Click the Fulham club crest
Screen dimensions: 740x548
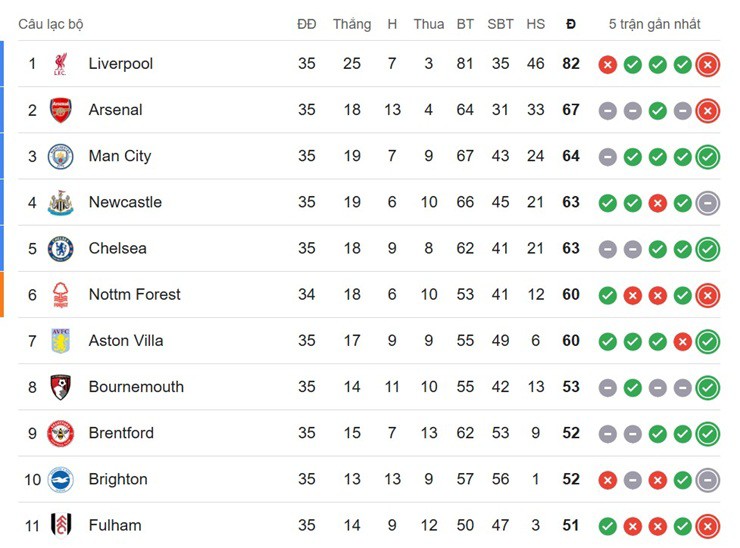tap(60, 525)
